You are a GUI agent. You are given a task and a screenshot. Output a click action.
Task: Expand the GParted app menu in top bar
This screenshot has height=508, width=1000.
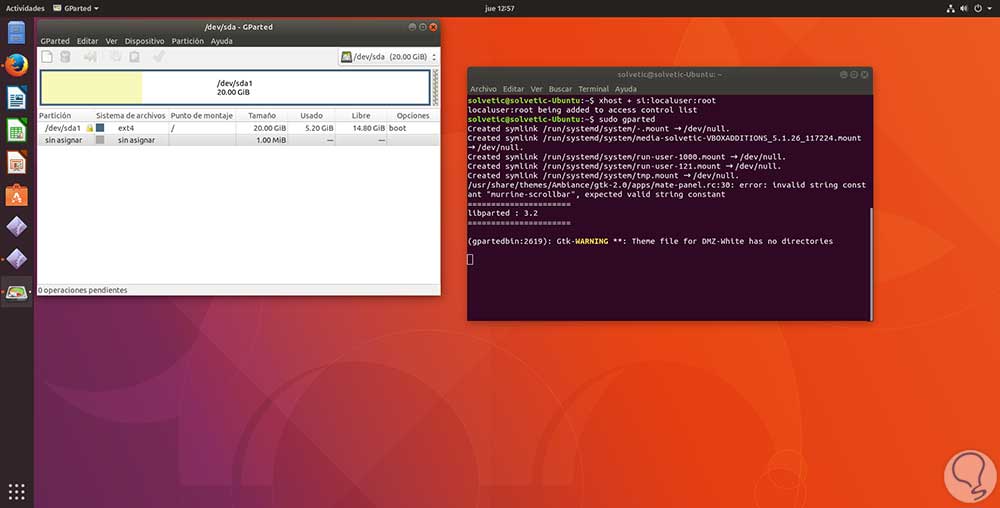pyautogui.click(x=80, y=8)
